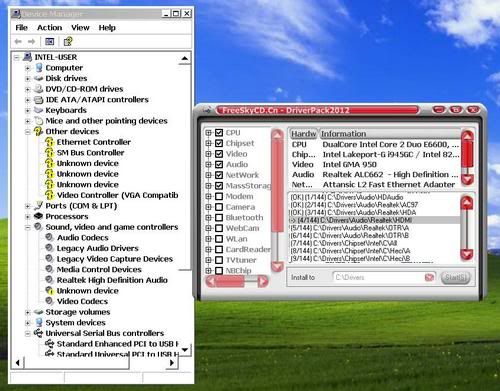Expand the TVtuner node in DriverPack tree

(209, 260)
